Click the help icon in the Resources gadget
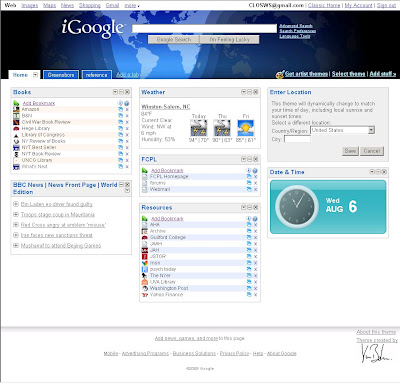 pos(255,219)
